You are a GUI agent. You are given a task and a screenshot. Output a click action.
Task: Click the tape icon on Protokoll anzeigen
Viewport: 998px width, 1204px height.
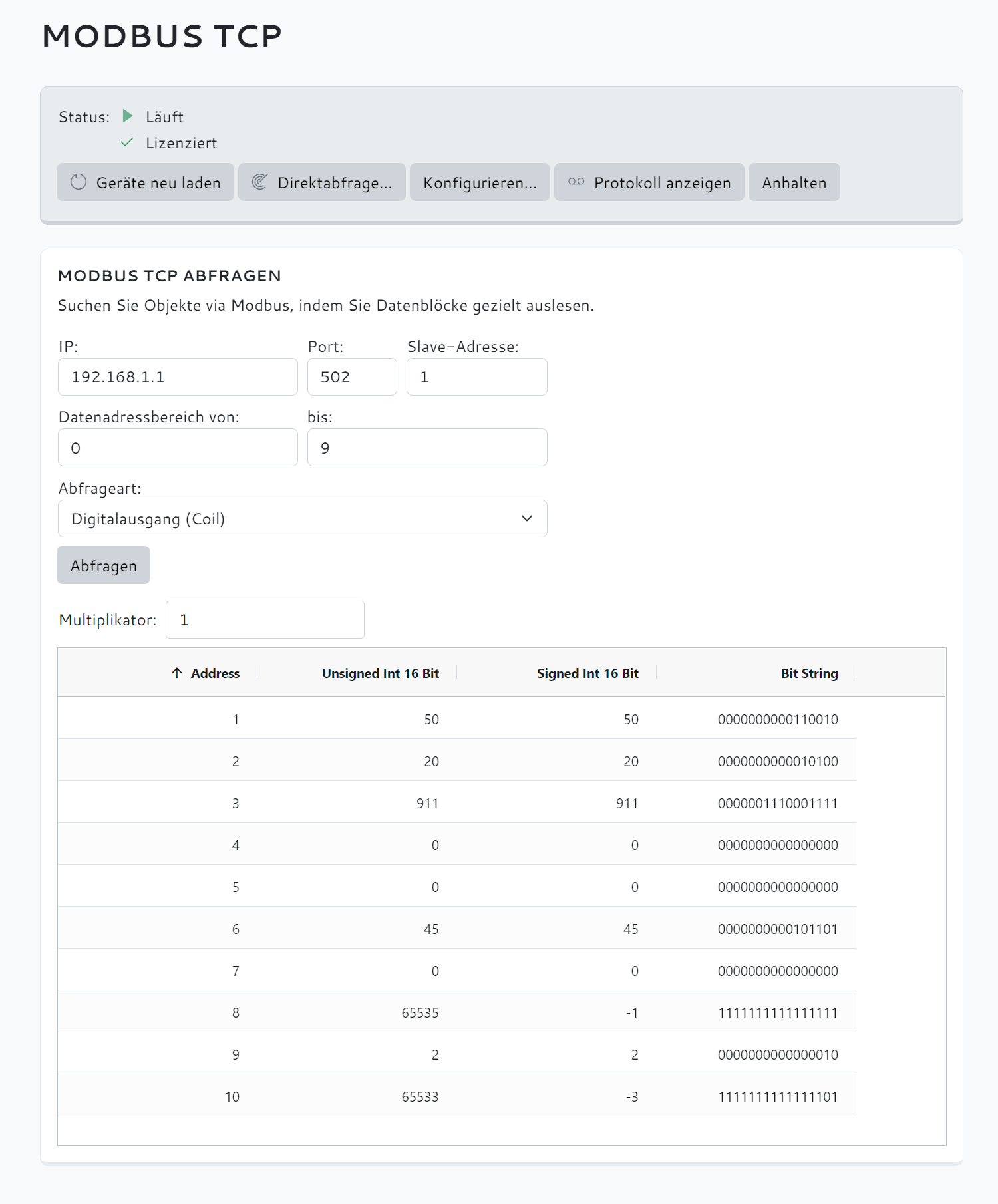pyautogui.click(x=576, y=182)
